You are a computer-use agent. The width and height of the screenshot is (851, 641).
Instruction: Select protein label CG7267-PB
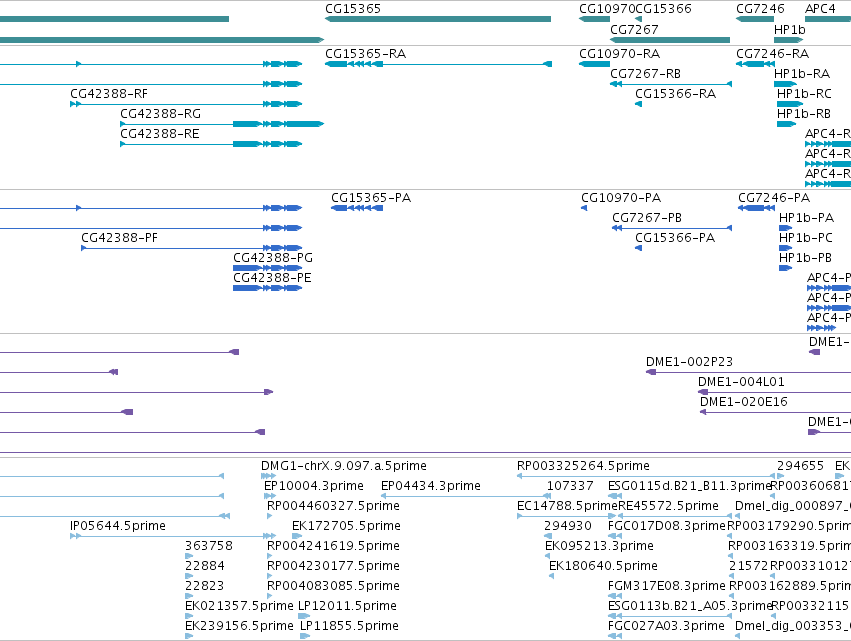(x=647, y=218)
